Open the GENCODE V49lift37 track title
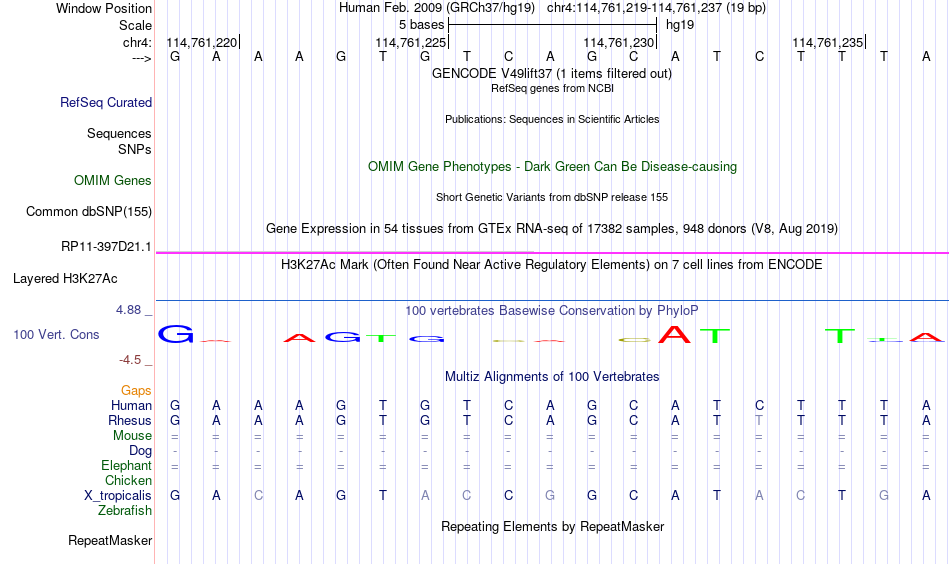The width and height of the screenshot is (950, 564). point(552,73)
